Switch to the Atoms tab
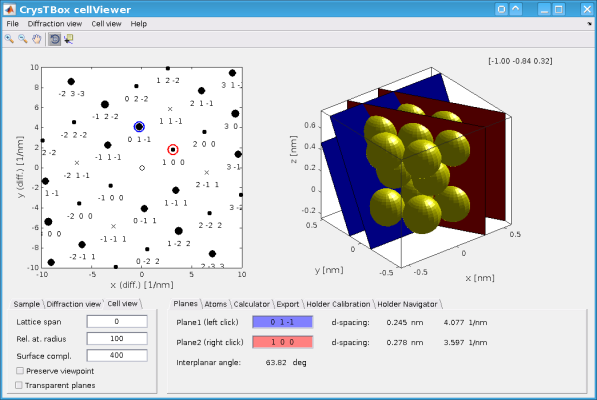 pyautogui.click(x=215, y=304)
